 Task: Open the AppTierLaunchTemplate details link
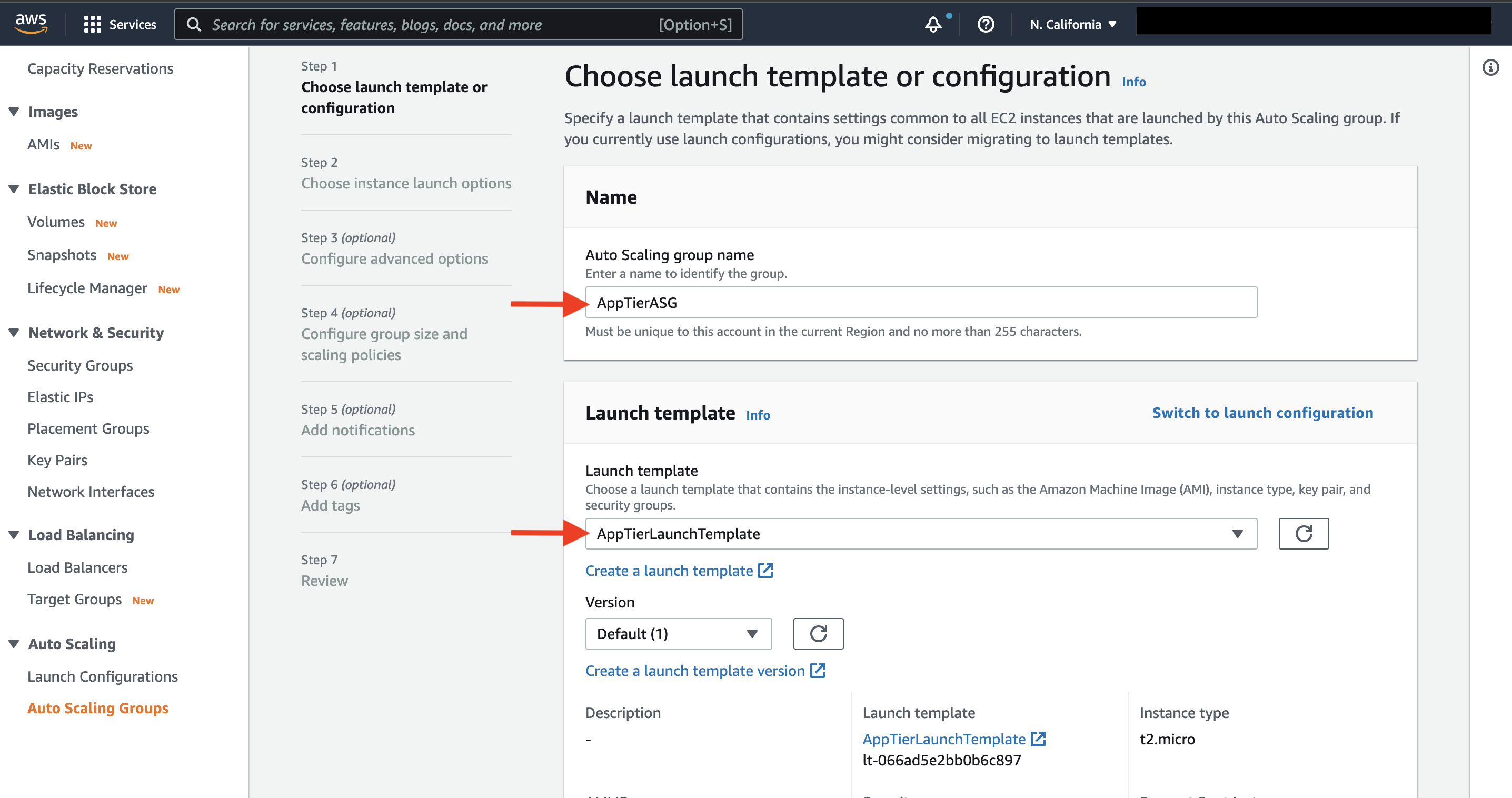[944, 739]
